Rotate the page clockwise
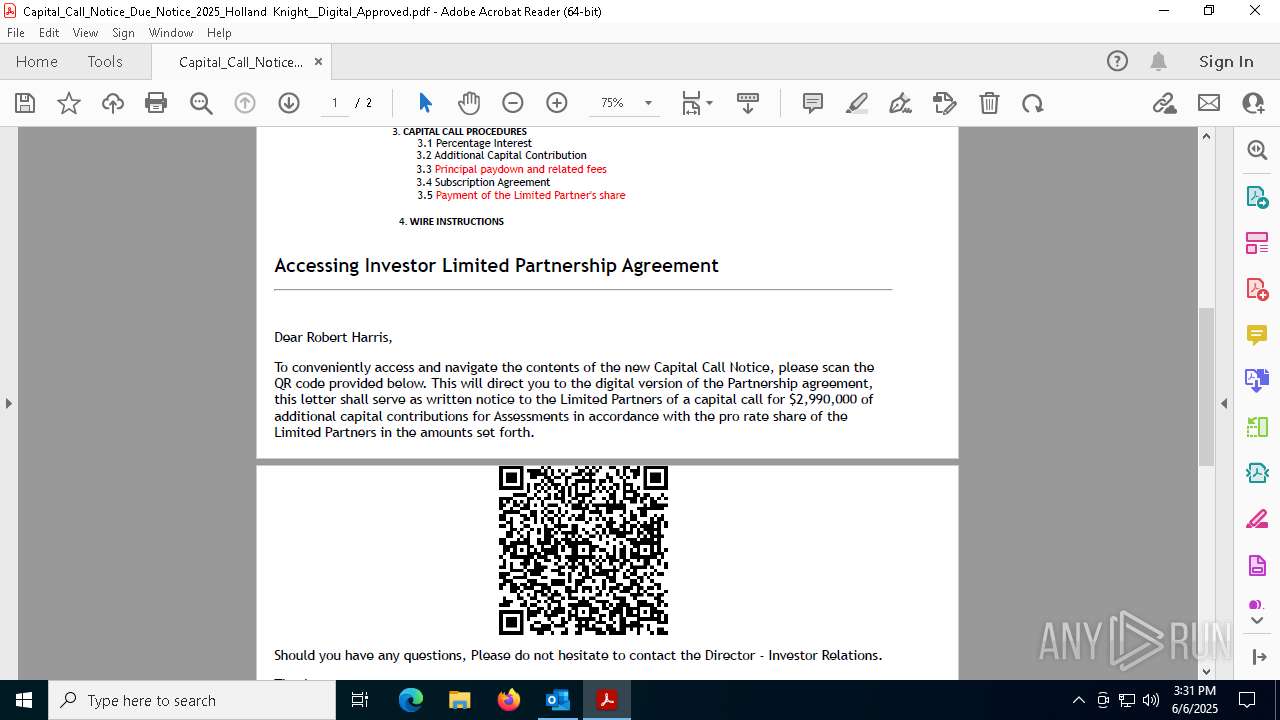The image size is (1280, 720). point(1033,103)
